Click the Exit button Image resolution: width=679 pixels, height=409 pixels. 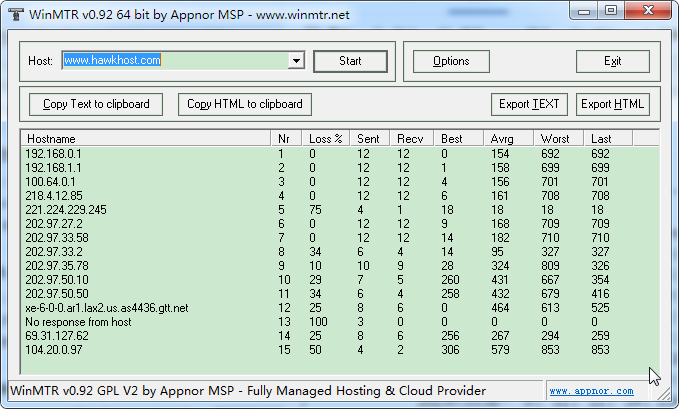click(613, 61)
